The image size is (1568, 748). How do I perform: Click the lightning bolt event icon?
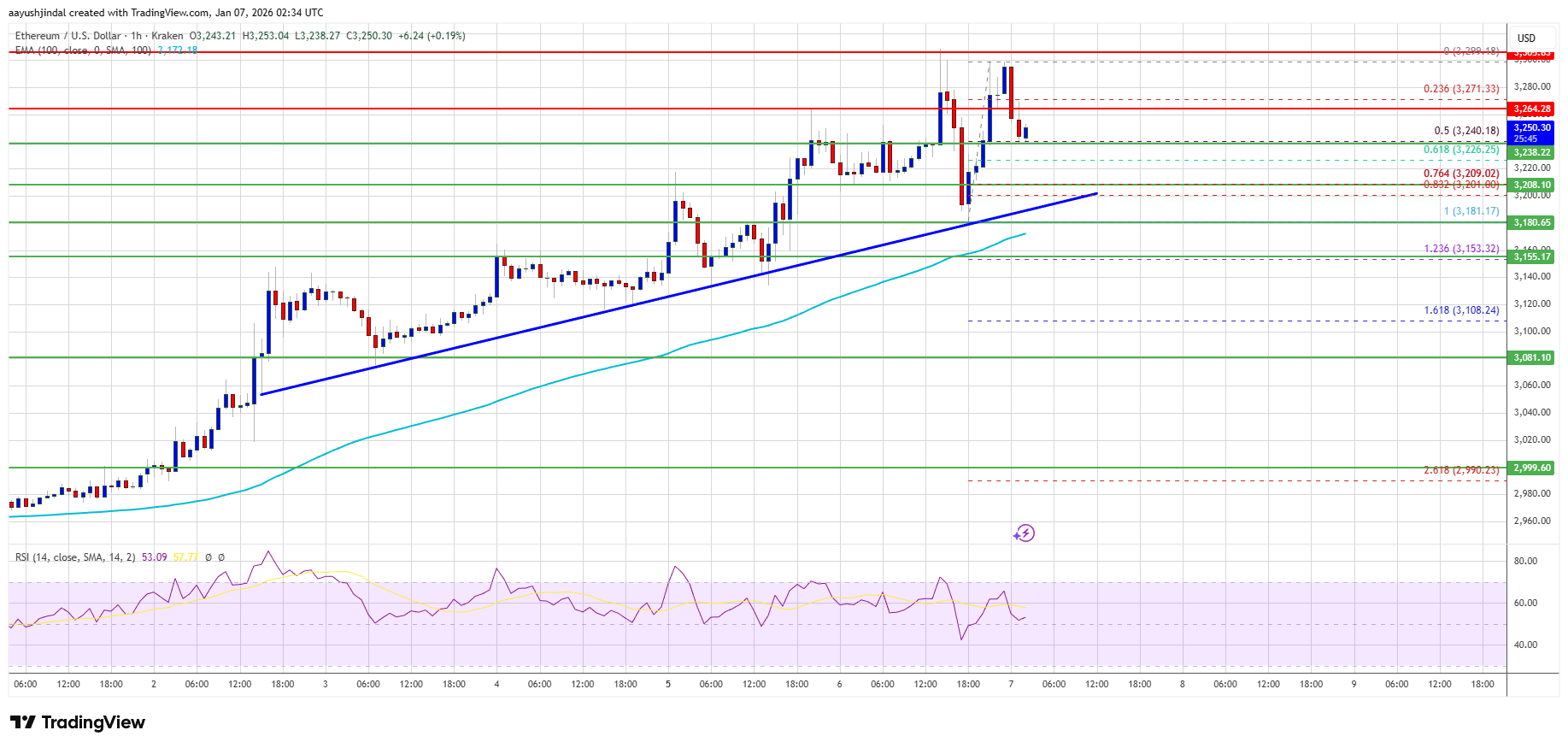click(1025, 533)
